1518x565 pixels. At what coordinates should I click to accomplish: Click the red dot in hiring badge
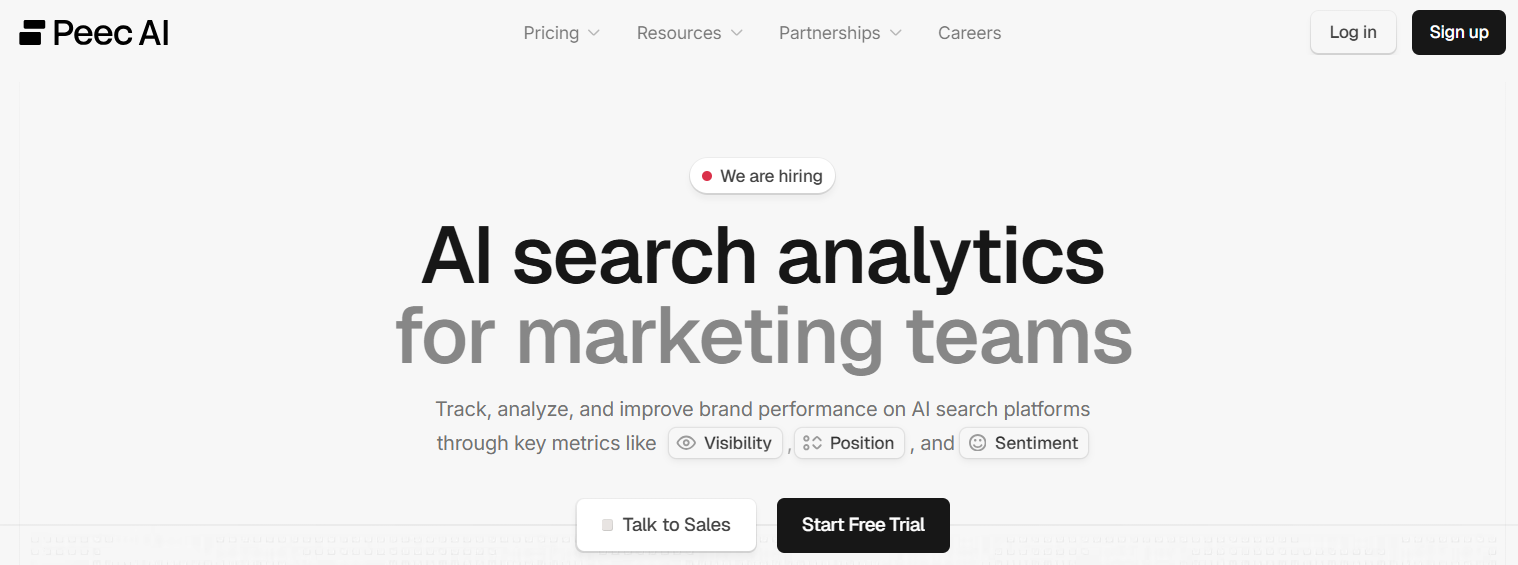(x=707, y=176)
